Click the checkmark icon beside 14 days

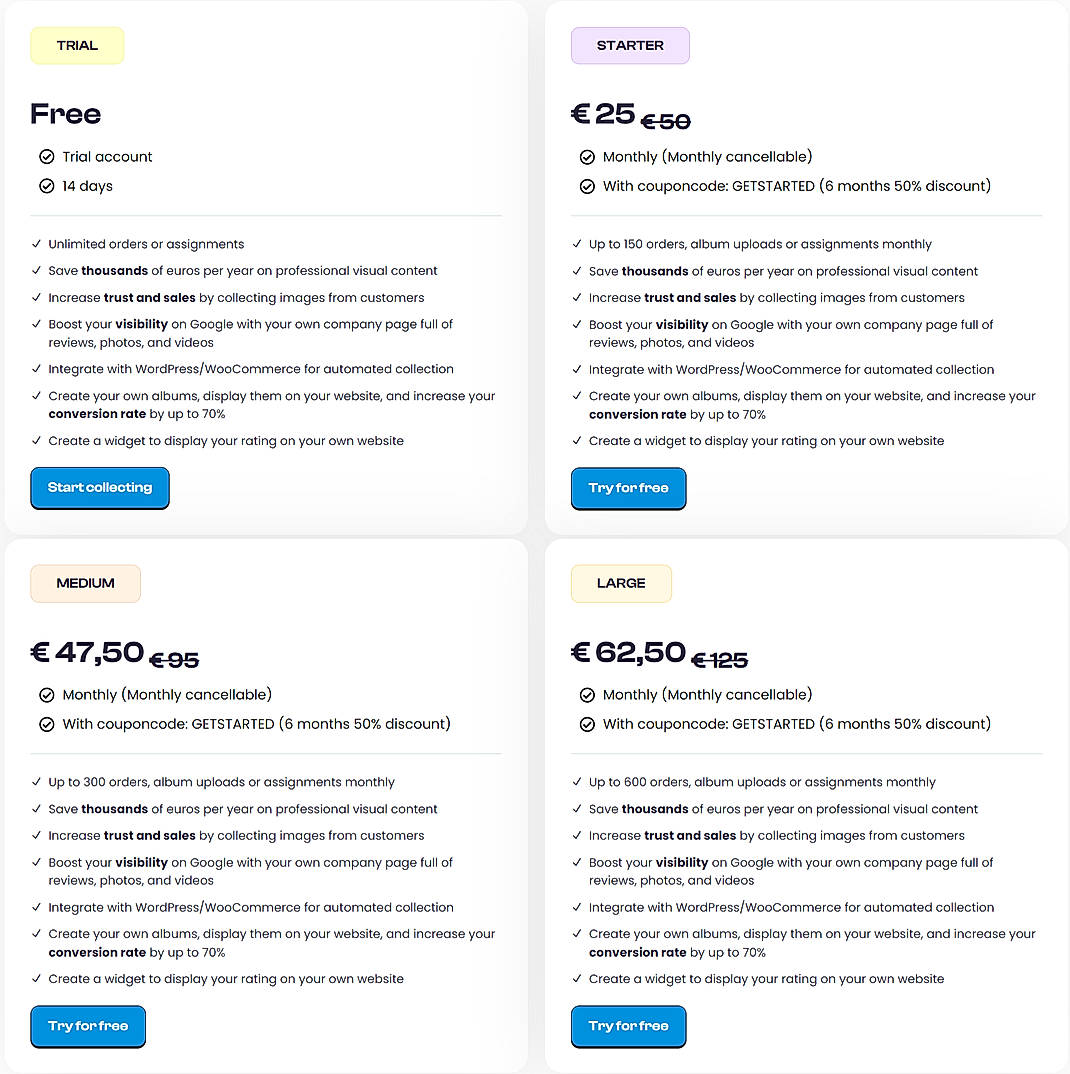46,186
